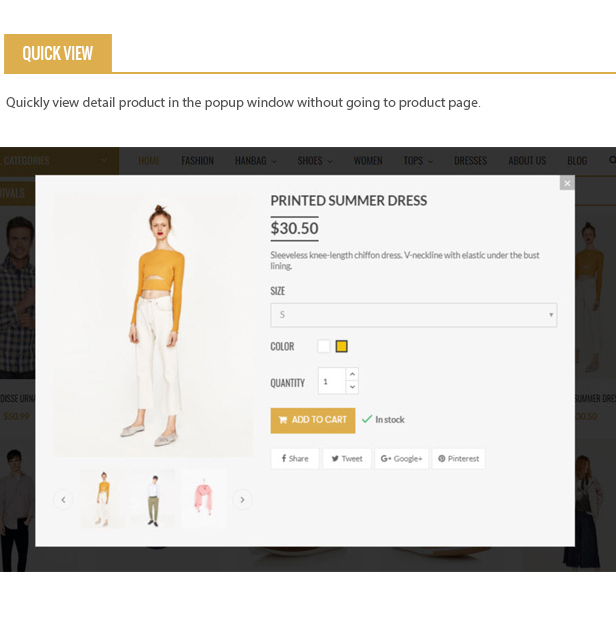616x638 pixels.
Task: Select the pink scarf thumbnail
Action: coord(204,498)
